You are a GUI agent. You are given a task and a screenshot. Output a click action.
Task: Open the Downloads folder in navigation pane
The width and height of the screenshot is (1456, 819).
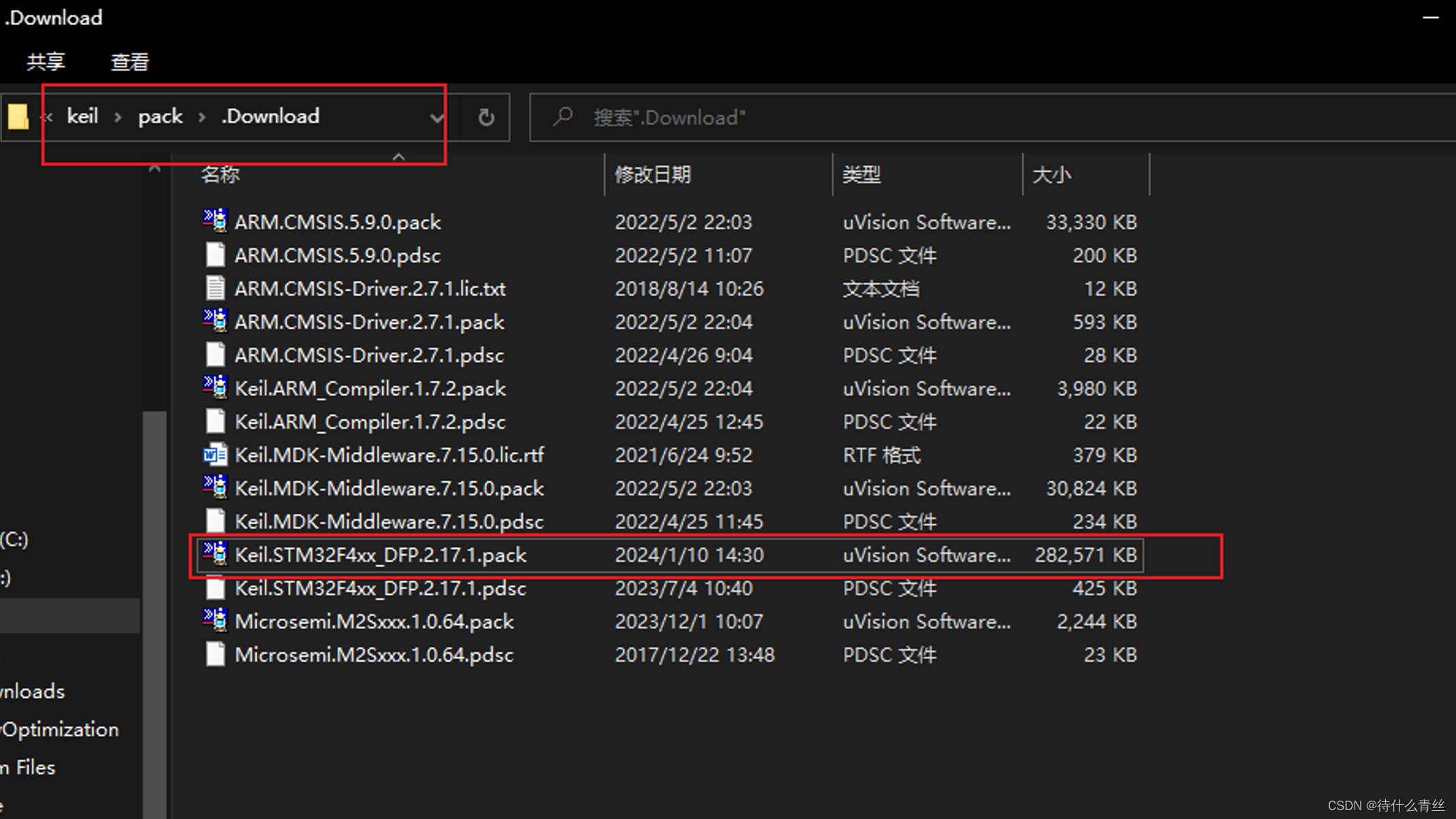click(33, 692)
